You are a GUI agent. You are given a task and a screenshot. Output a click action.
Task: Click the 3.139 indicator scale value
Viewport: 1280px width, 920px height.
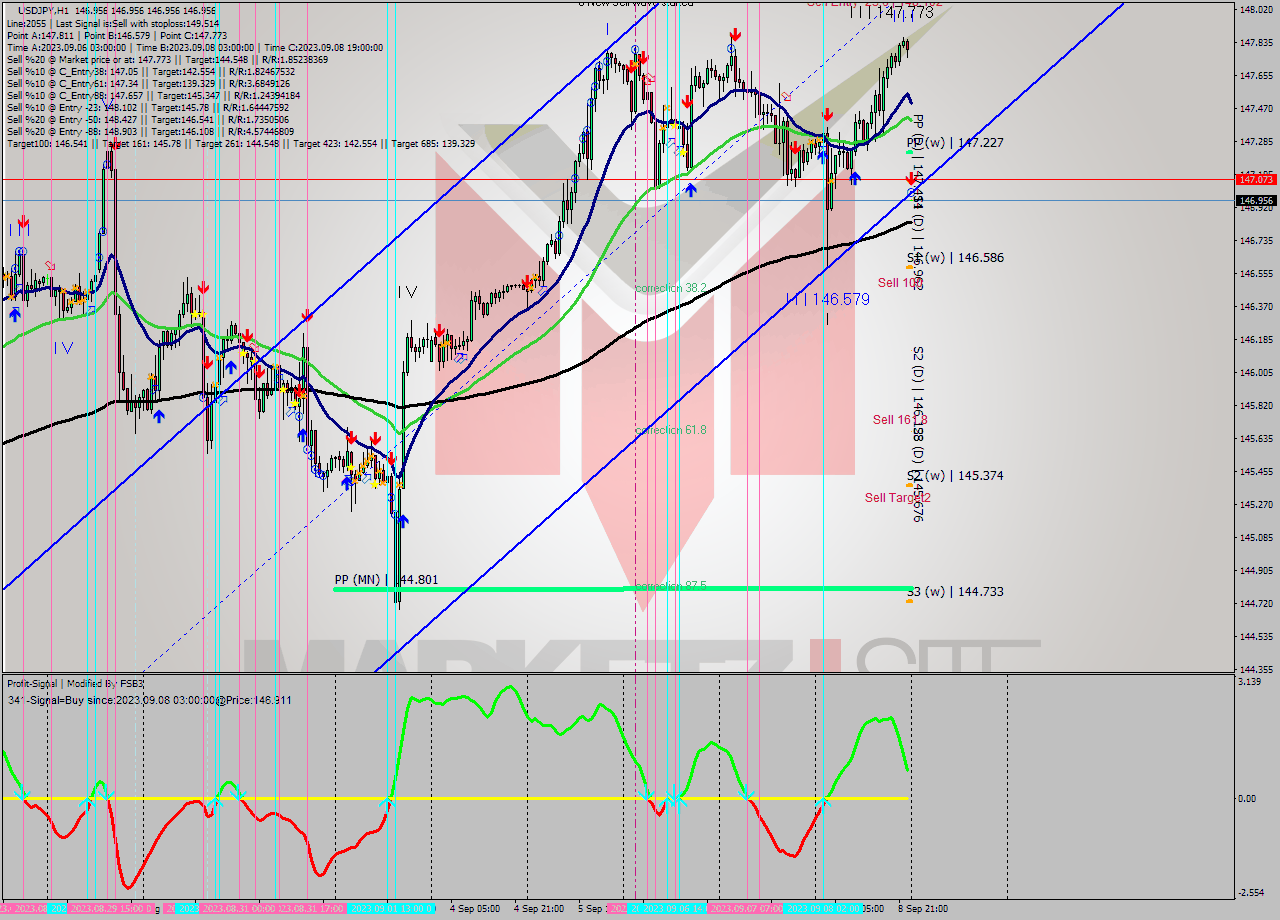[1252, 682]
